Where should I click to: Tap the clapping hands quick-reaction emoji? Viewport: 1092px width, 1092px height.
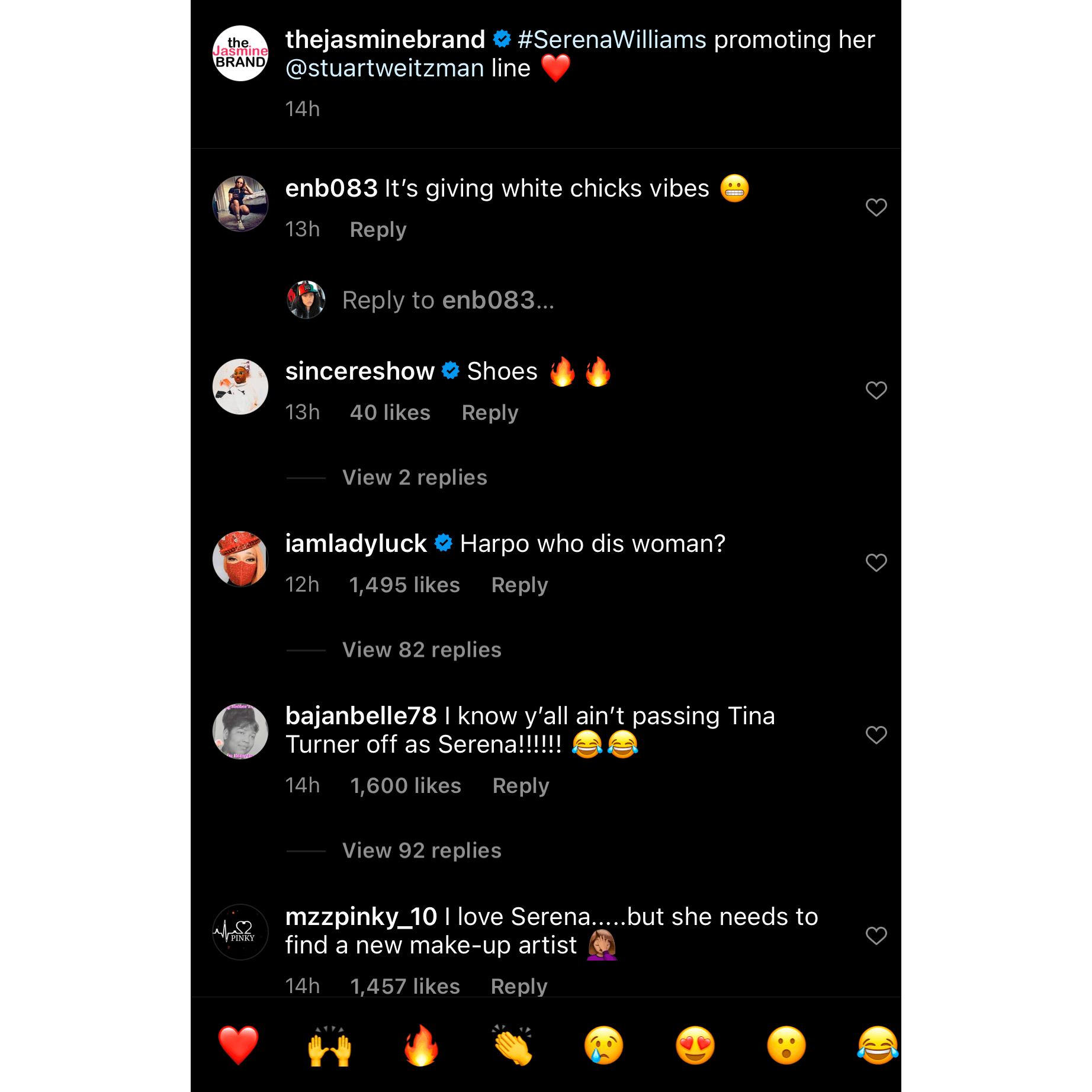coord(512,1045)
